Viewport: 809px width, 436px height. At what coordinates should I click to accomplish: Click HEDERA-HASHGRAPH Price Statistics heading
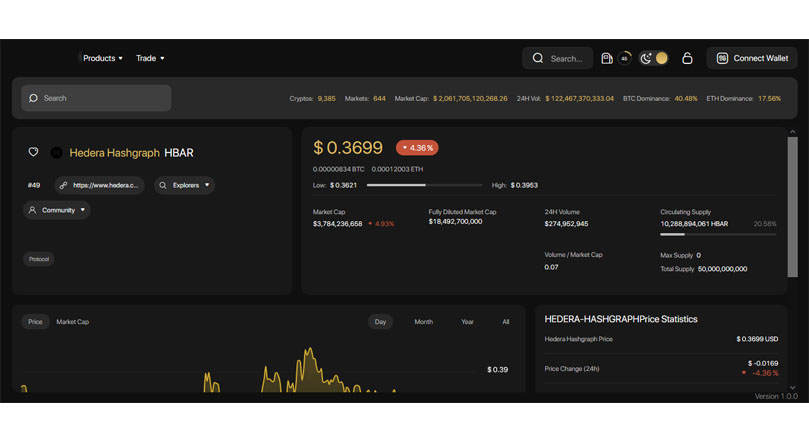(x=621, y=319)
